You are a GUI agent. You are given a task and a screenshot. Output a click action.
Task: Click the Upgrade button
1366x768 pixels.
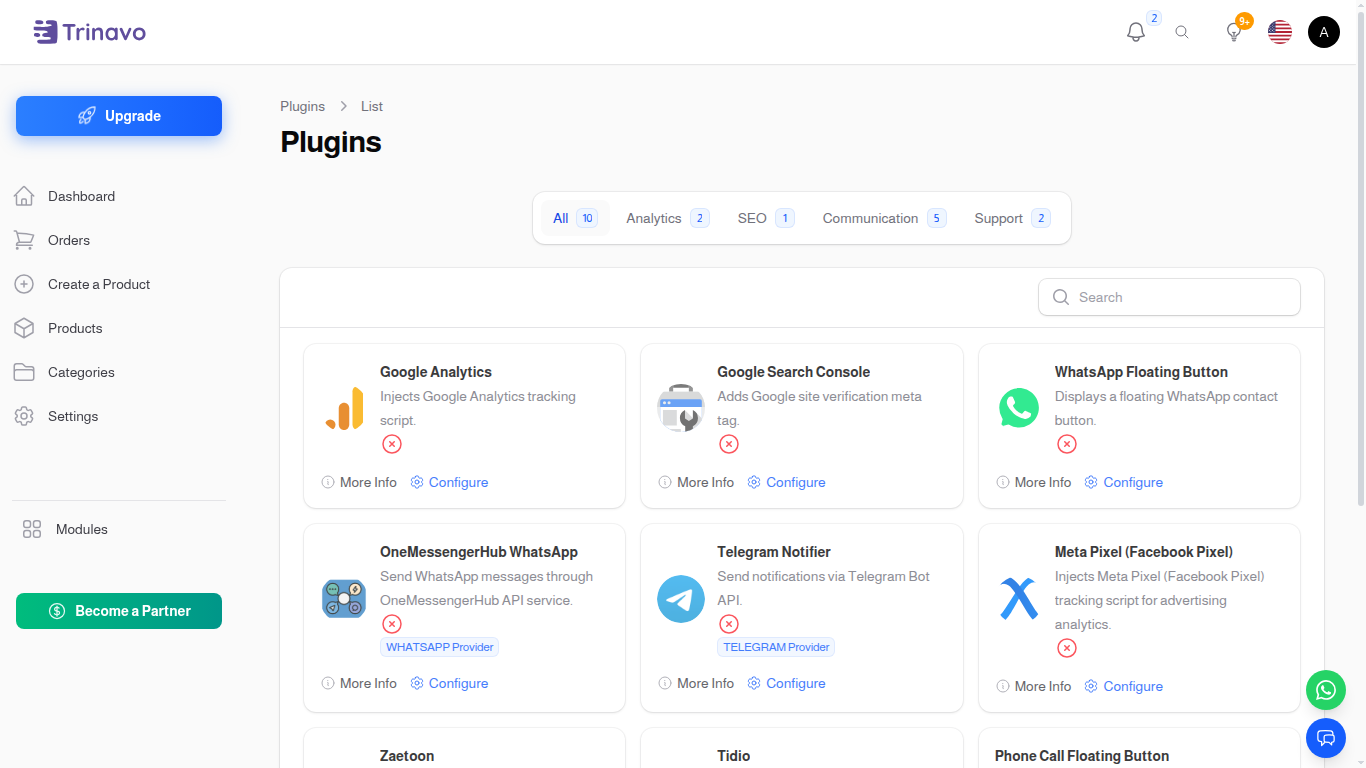pyautogui.click(x=119, y=116)
